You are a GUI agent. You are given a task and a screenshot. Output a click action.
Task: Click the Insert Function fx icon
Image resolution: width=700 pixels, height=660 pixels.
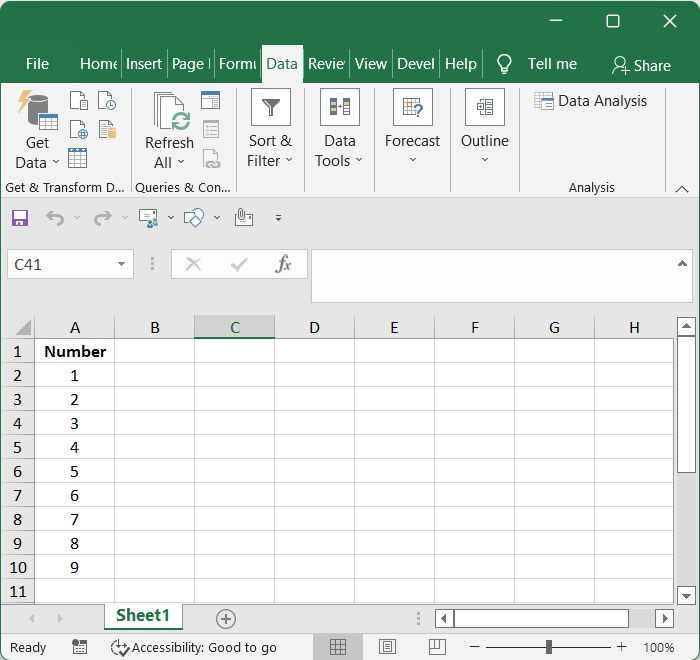coord(283,264)
